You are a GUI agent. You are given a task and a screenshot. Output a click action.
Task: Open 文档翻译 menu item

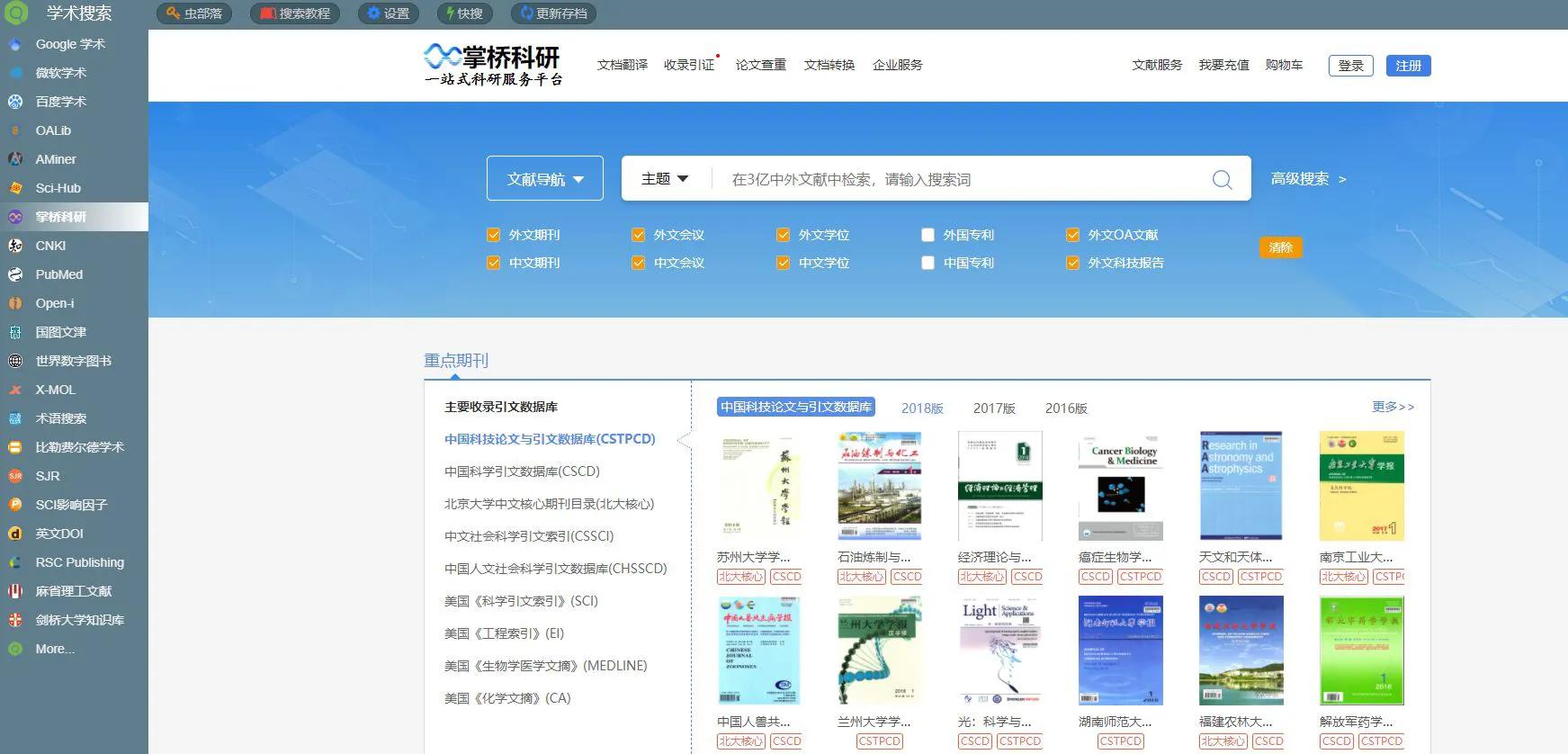pos(623,65)
